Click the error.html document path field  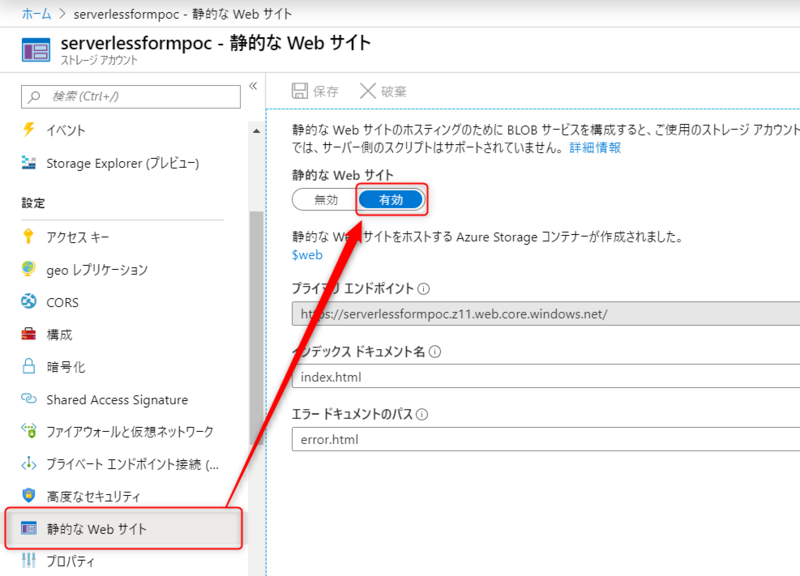coord(546,439)
